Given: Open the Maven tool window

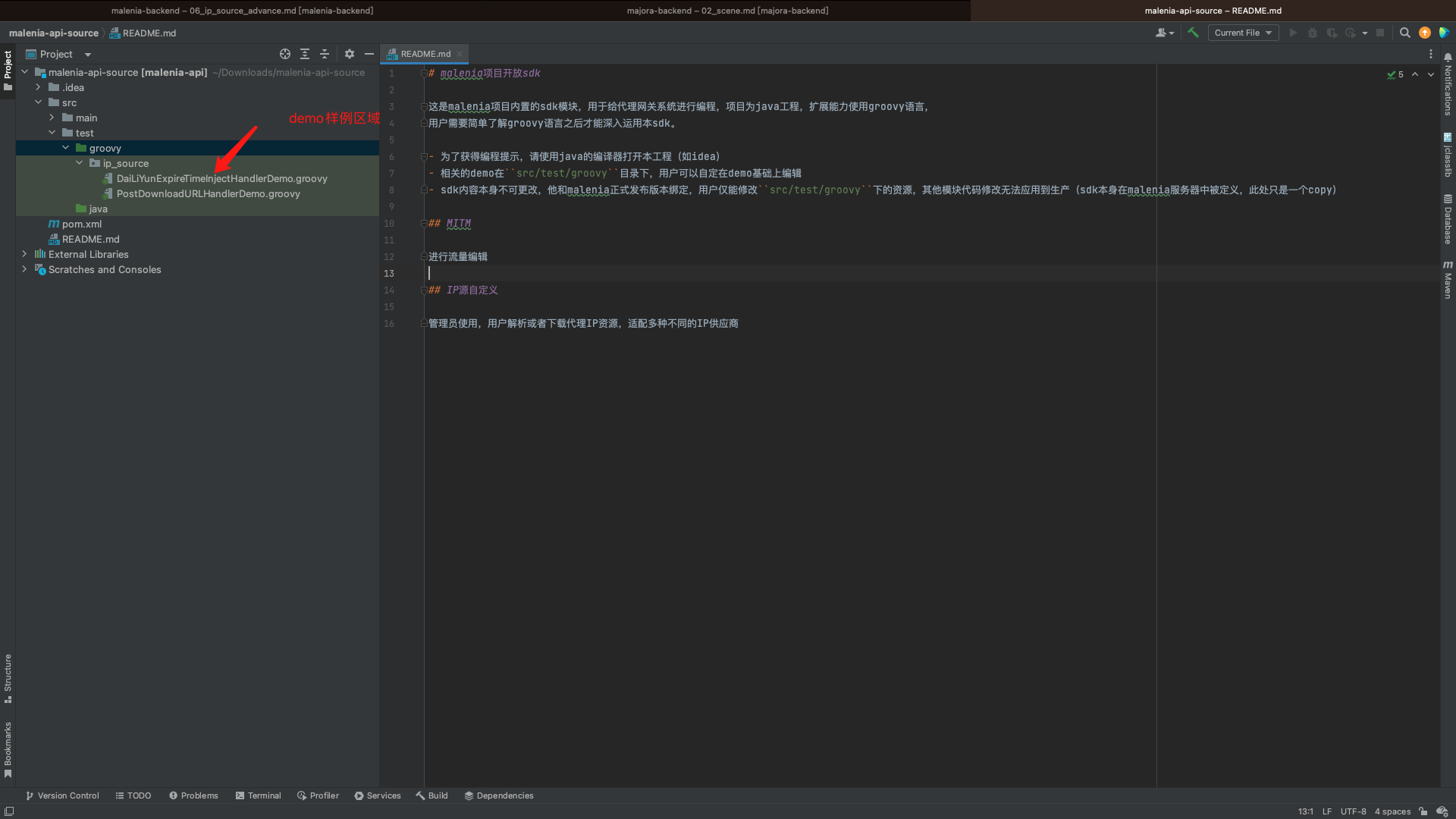Looking at the screenshot, I should (x=1448, y=281).
